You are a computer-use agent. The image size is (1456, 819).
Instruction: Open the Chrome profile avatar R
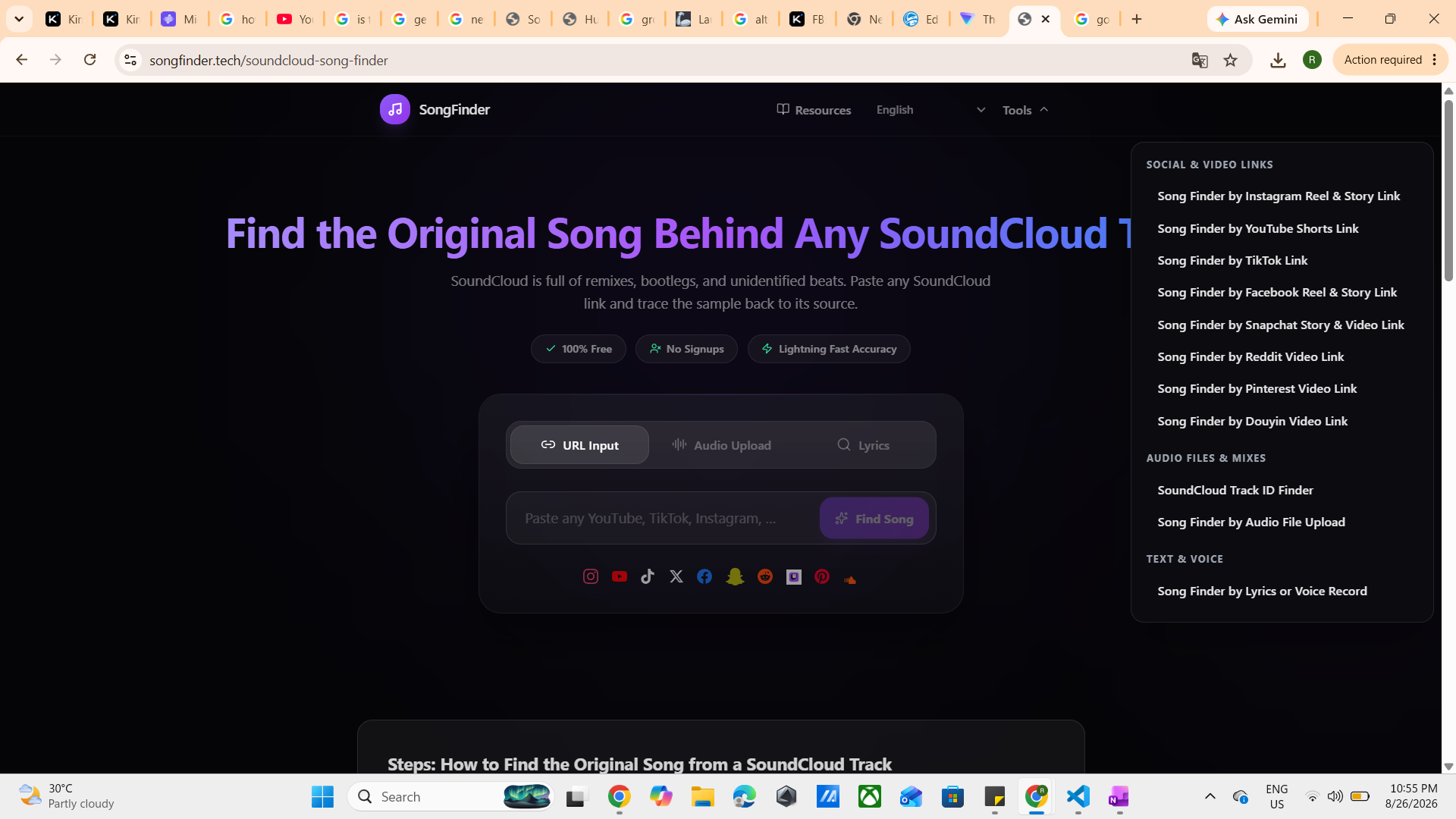point(1313,60)
